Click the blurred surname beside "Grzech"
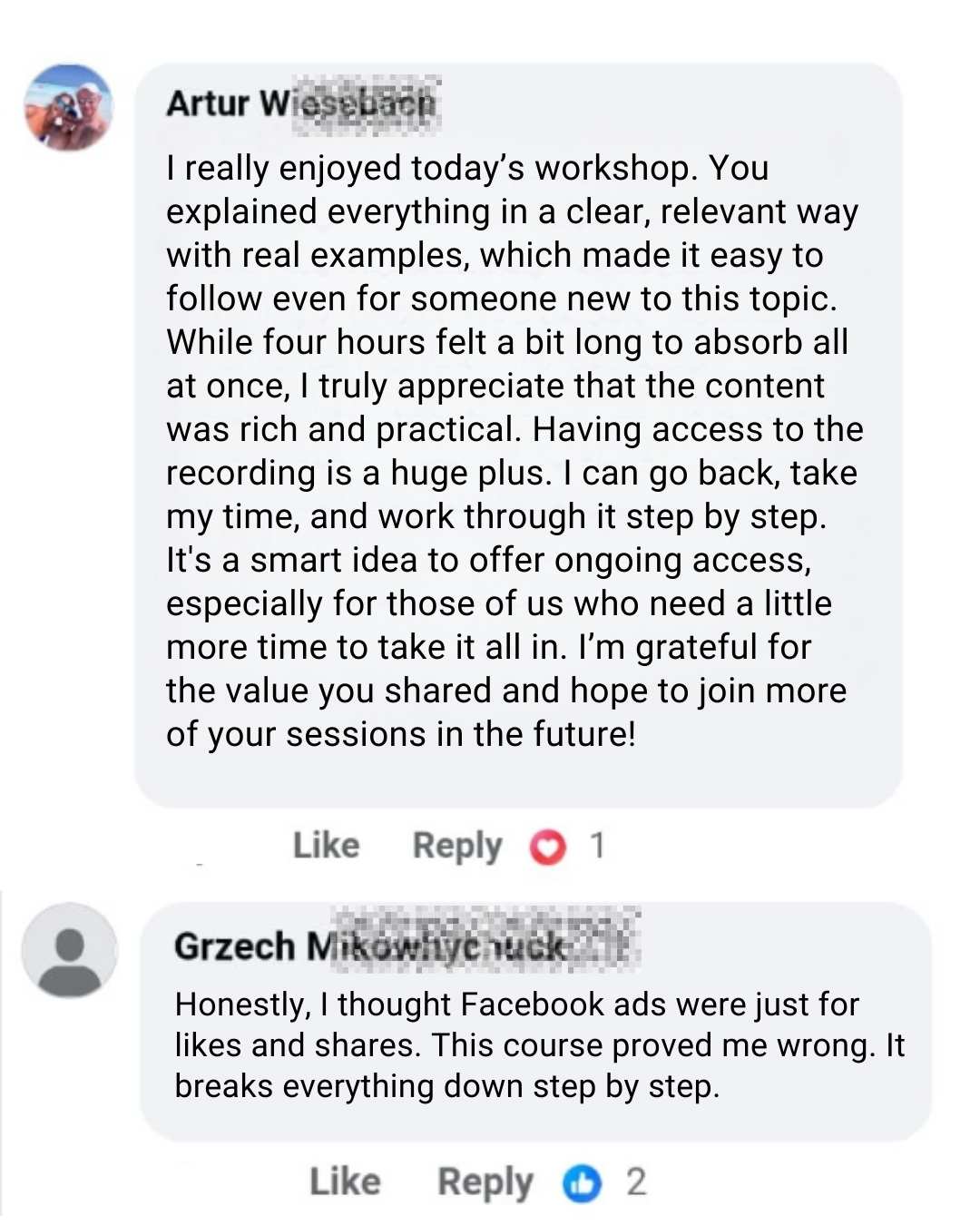 471,946
